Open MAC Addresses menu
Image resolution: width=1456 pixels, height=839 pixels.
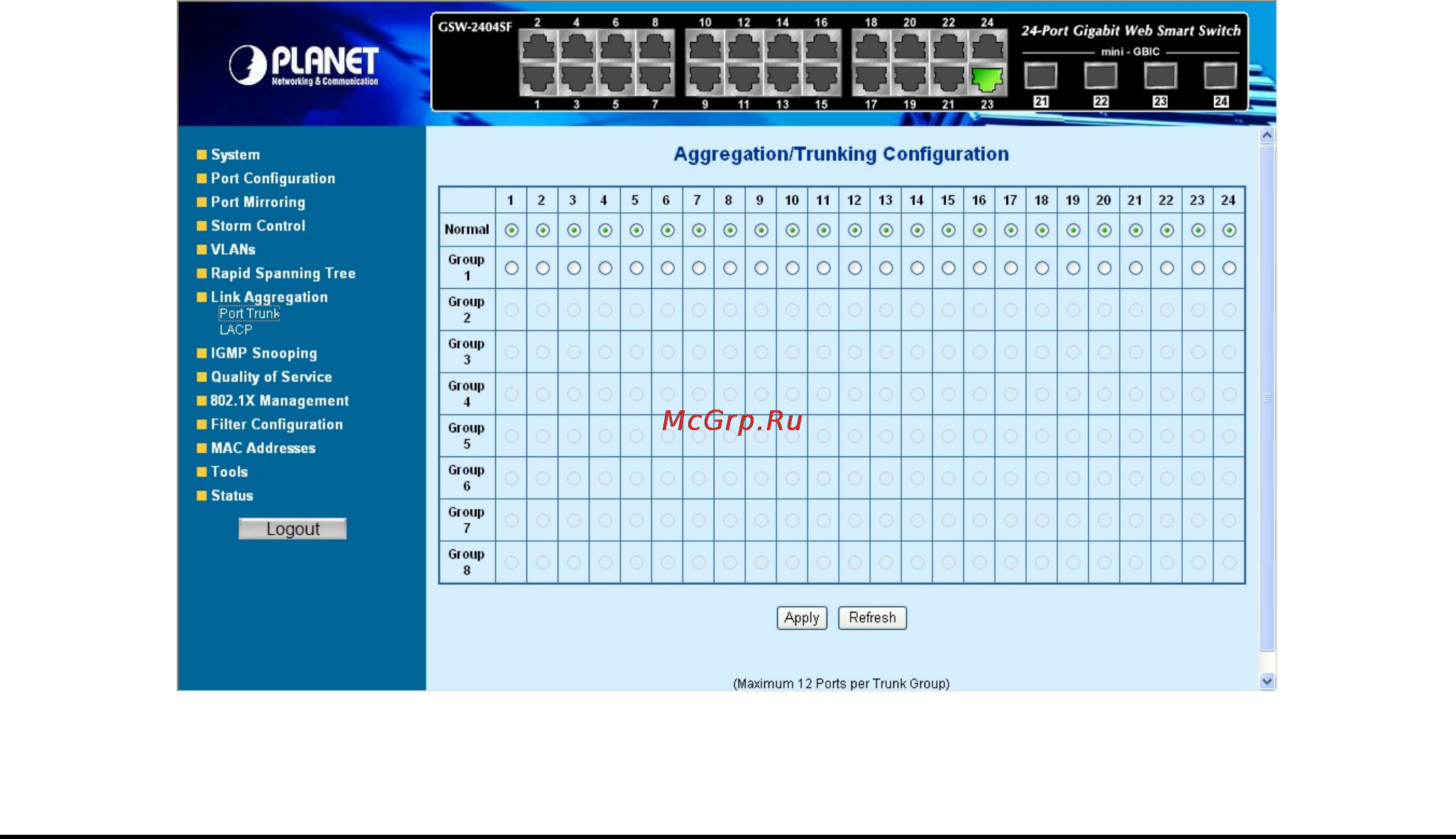pyautogui.click(x=263, y=449)
